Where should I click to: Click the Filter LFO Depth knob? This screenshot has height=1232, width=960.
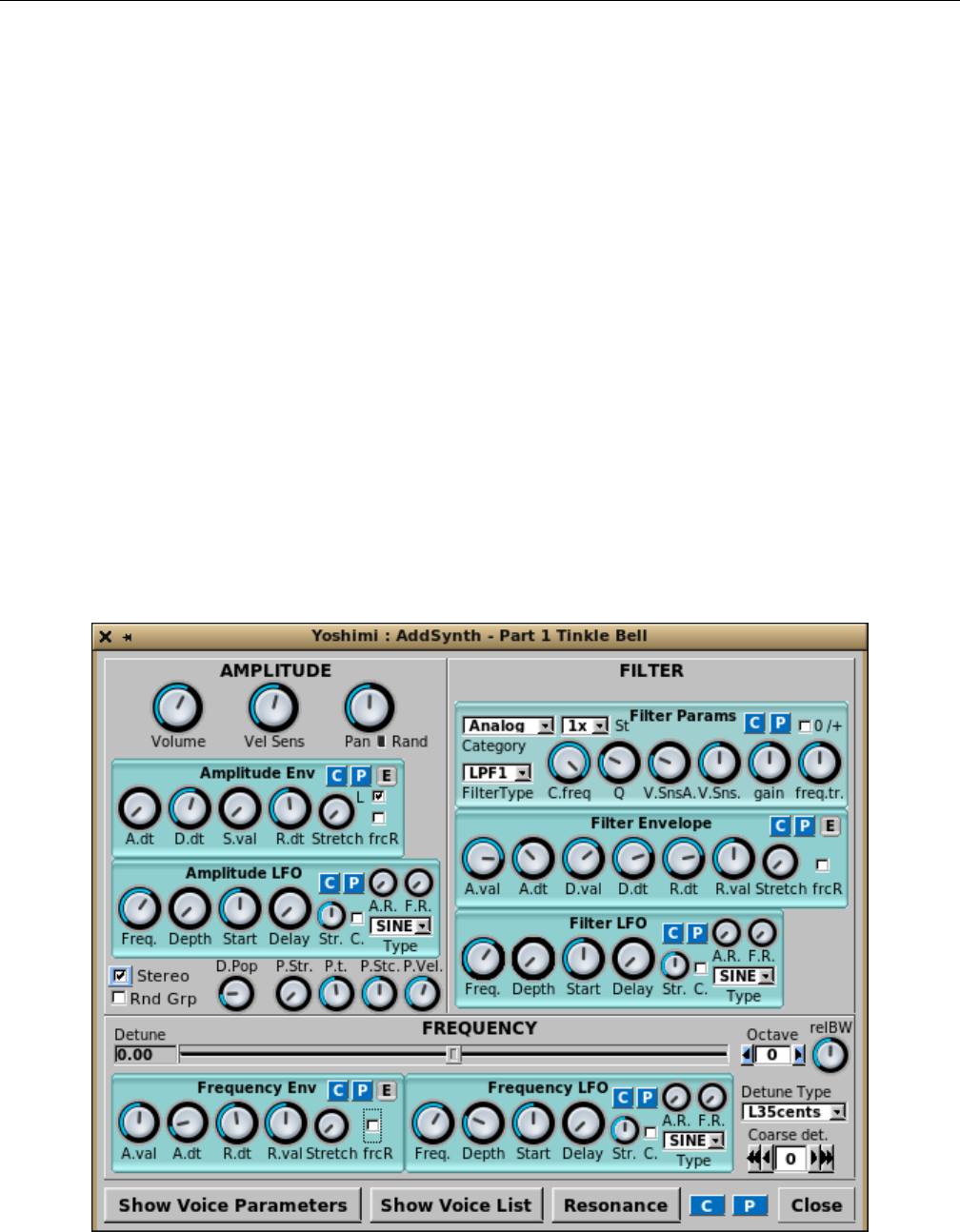click(x=533, y=960)
